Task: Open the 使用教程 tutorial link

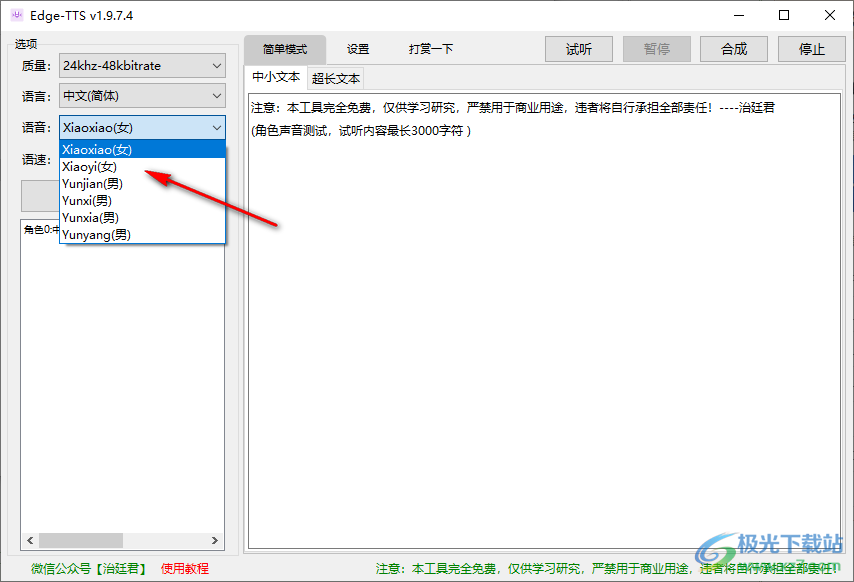Action: tap(185, 569)
